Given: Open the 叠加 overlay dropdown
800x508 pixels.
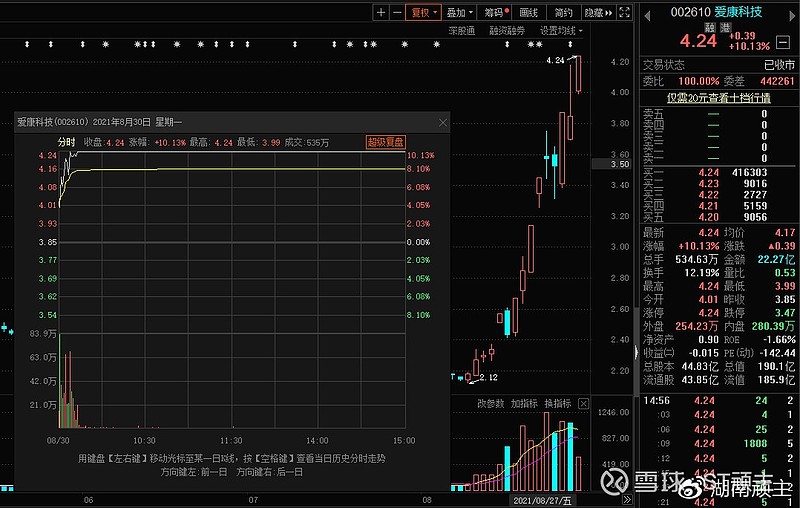Looking at the screenshot, I should (460, 13).
